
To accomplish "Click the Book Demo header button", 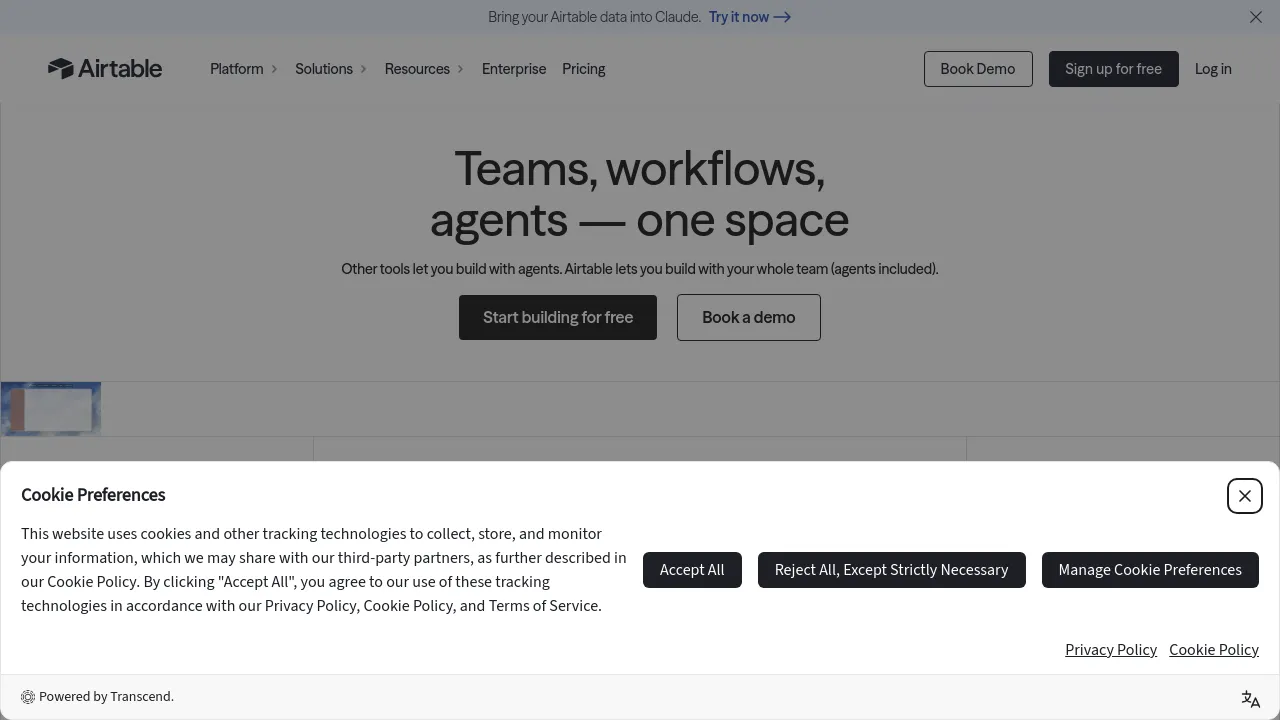I will pos(978,69).
